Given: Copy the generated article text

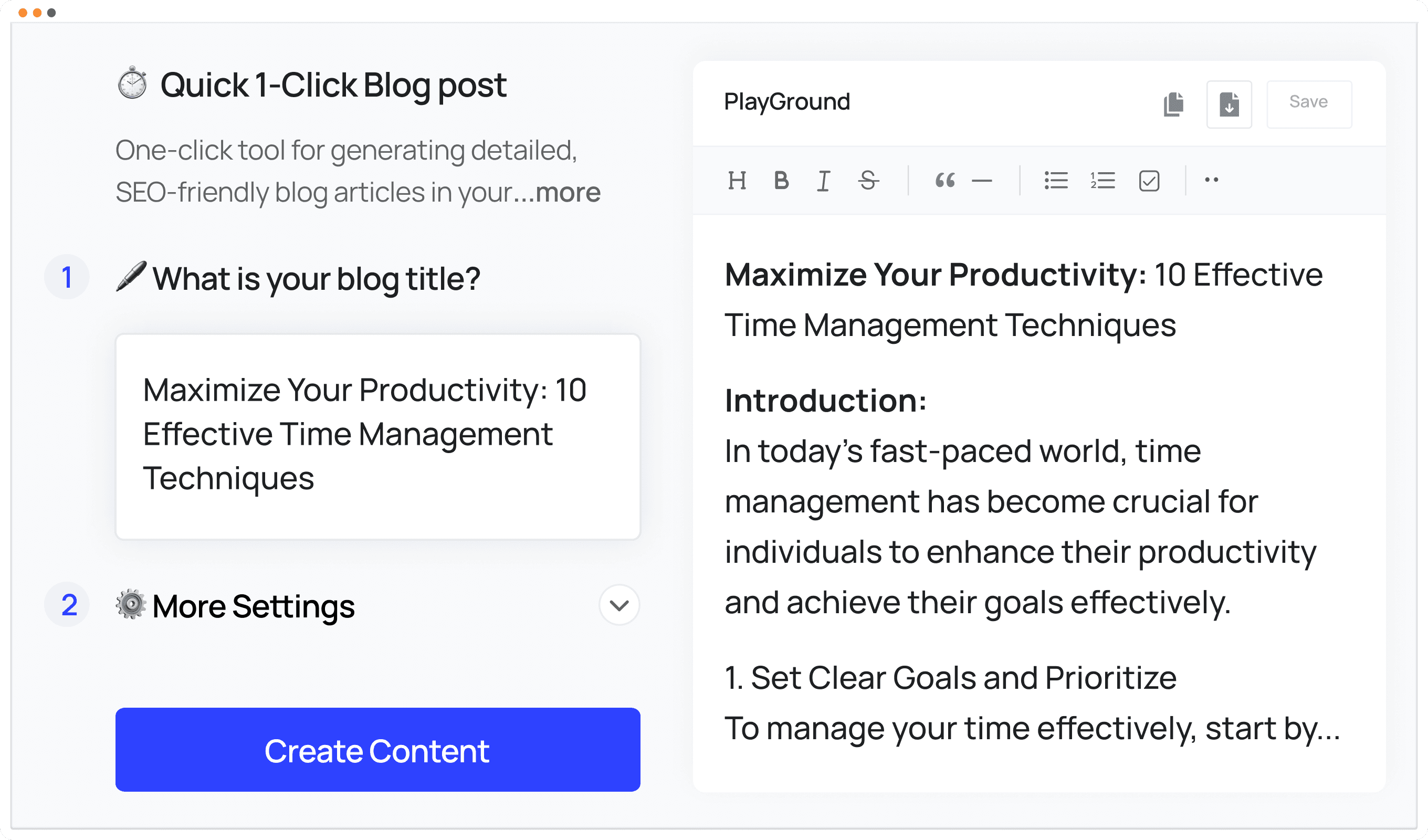Looking at the screenshot, I should click(x=1173, y=104).
